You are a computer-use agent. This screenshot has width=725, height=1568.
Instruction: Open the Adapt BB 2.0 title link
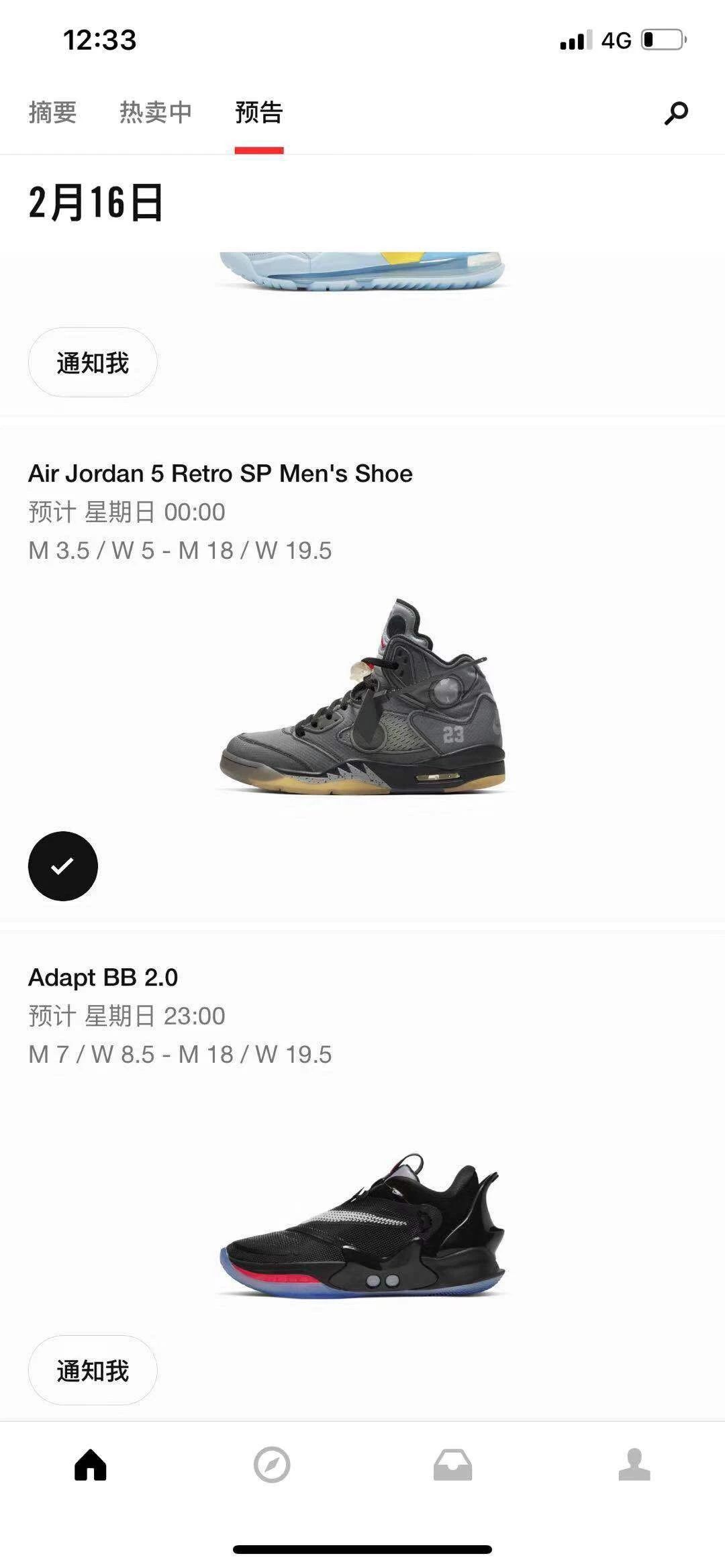(103, 978)
